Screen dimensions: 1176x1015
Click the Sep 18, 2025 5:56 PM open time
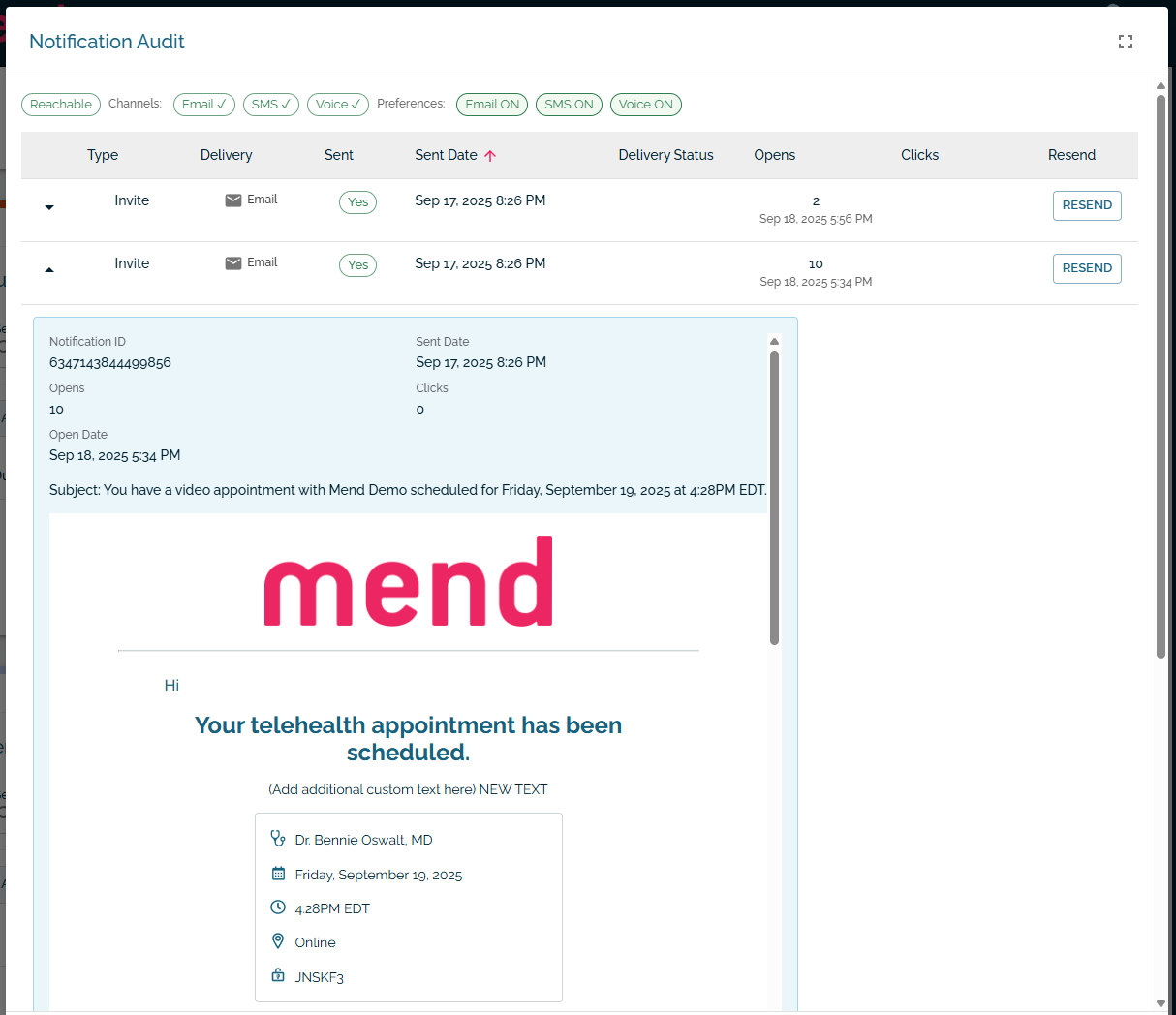click(816, 219)
